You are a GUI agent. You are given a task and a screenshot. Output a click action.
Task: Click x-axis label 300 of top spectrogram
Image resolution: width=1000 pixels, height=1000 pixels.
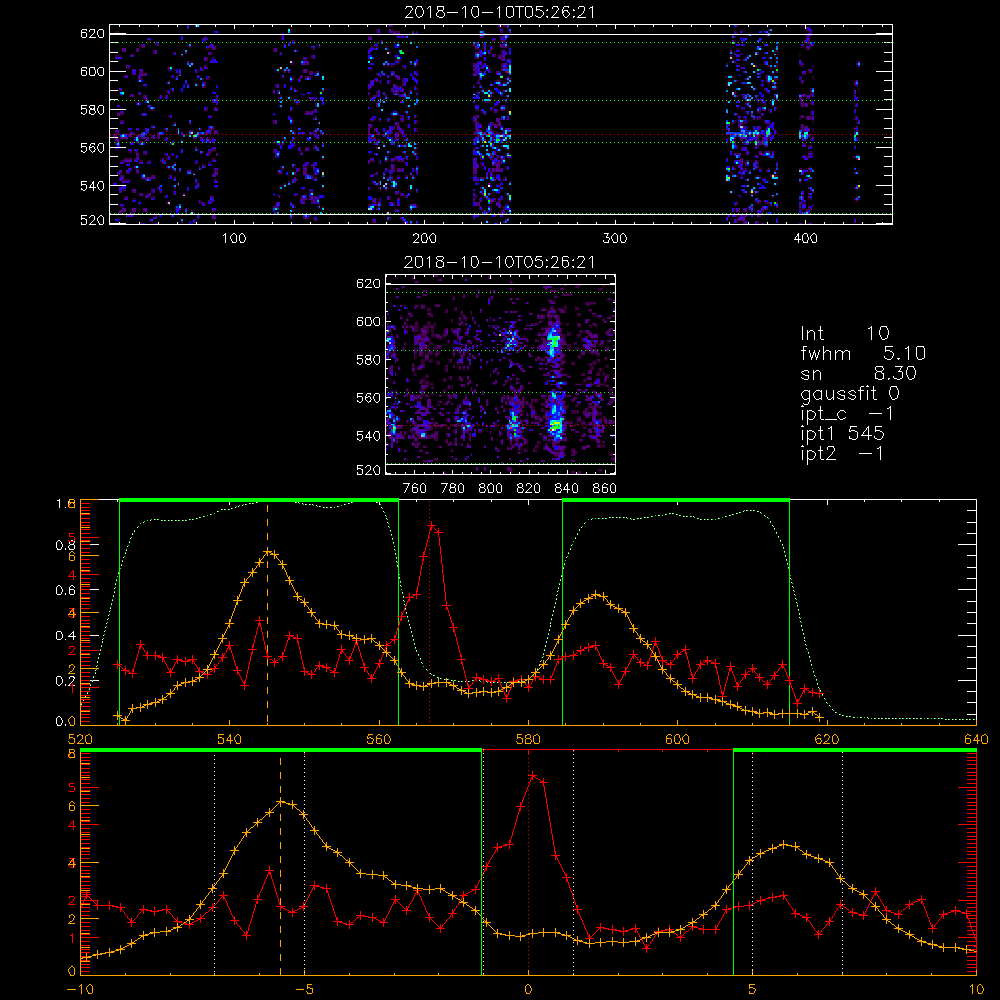[x=615, y=239]
